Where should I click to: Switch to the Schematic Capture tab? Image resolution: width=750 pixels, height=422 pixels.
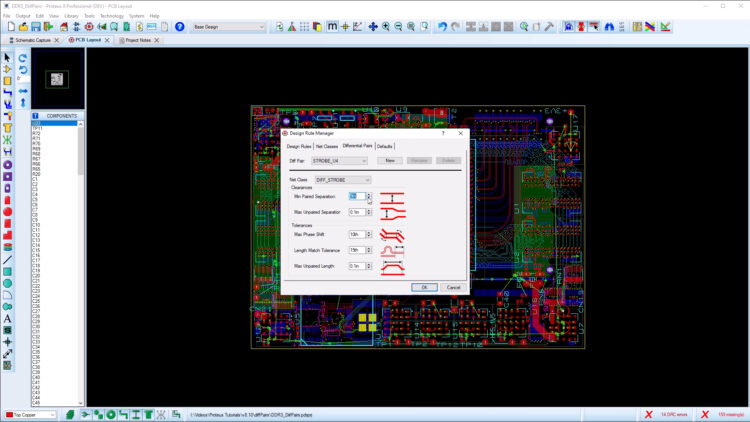pos(33,40)
